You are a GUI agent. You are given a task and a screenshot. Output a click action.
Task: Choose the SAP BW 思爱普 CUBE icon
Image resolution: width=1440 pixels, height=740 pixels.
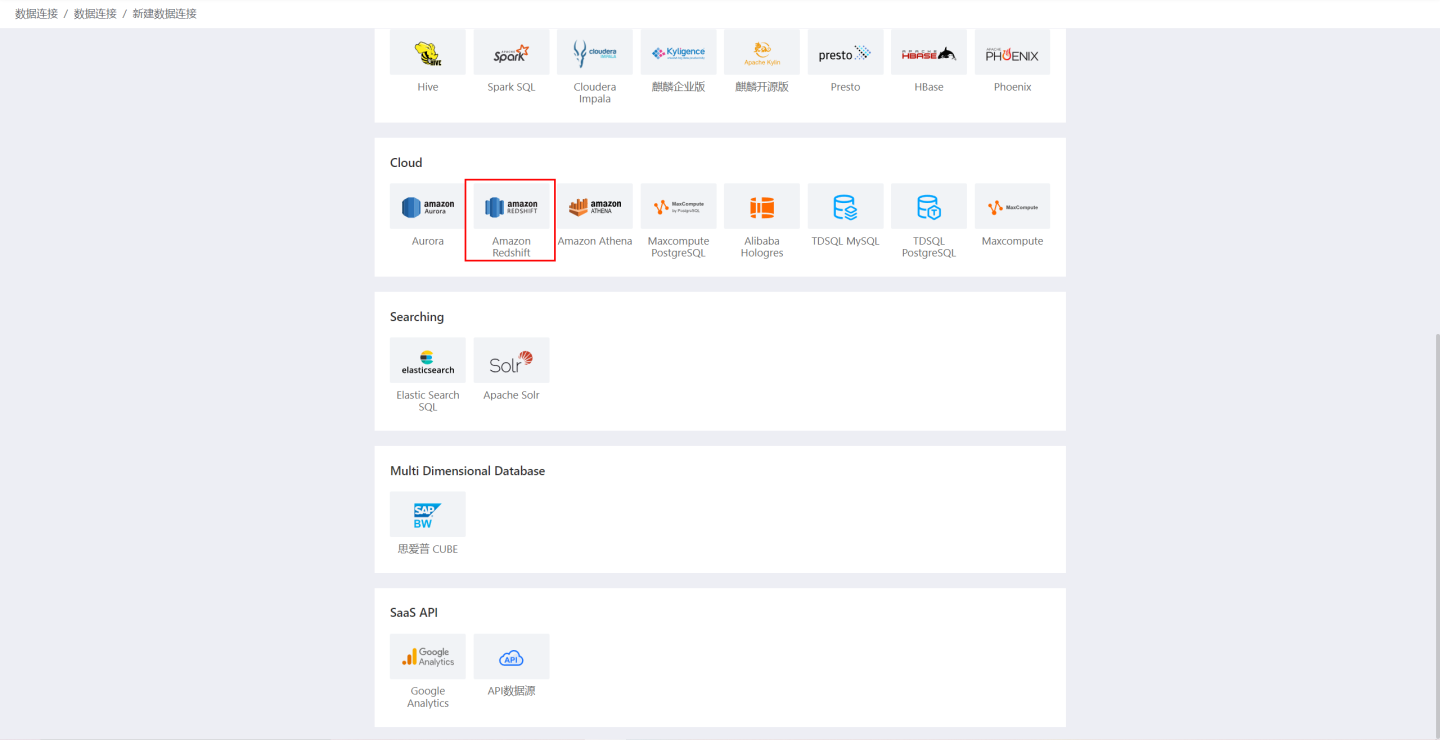428,514
